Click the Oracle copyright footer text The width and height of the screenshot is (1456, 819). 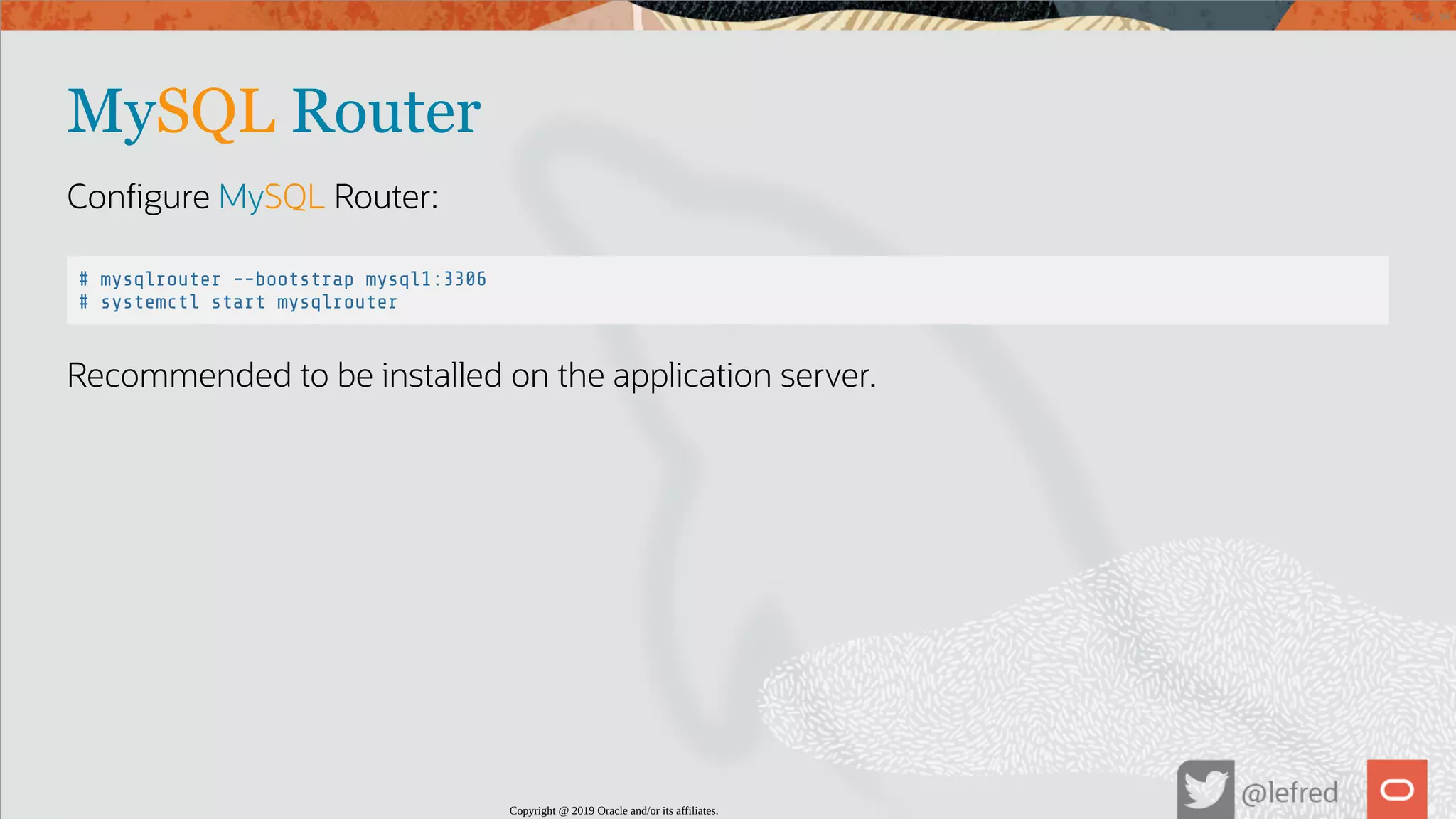click(x=614, y=810)
